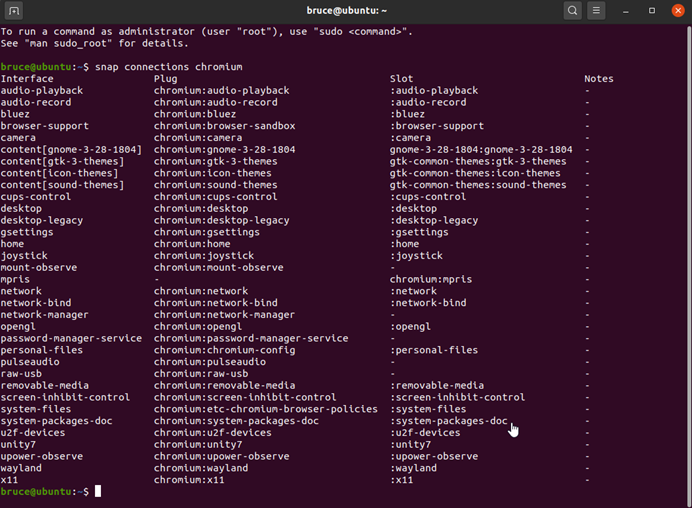The height and width of the screenshot is (508, 692).
Task: Maximize the terminal window
Action: [652, 11]
